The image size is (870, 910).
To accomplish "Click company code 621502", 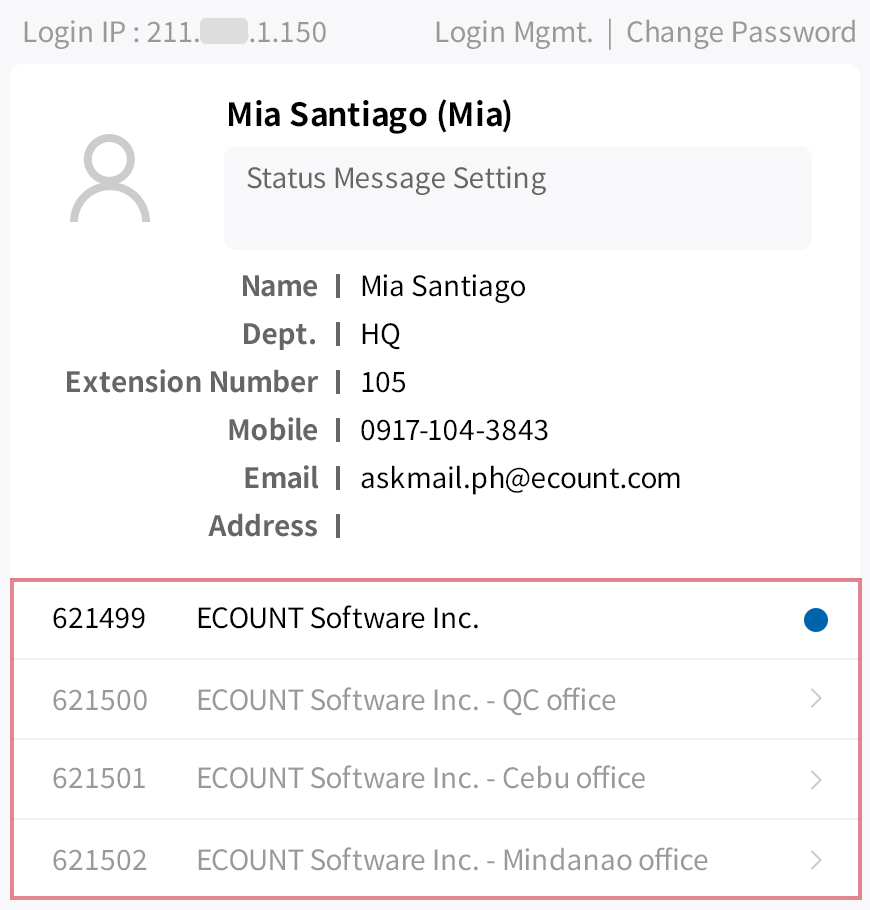I will [x=99, y=859].
